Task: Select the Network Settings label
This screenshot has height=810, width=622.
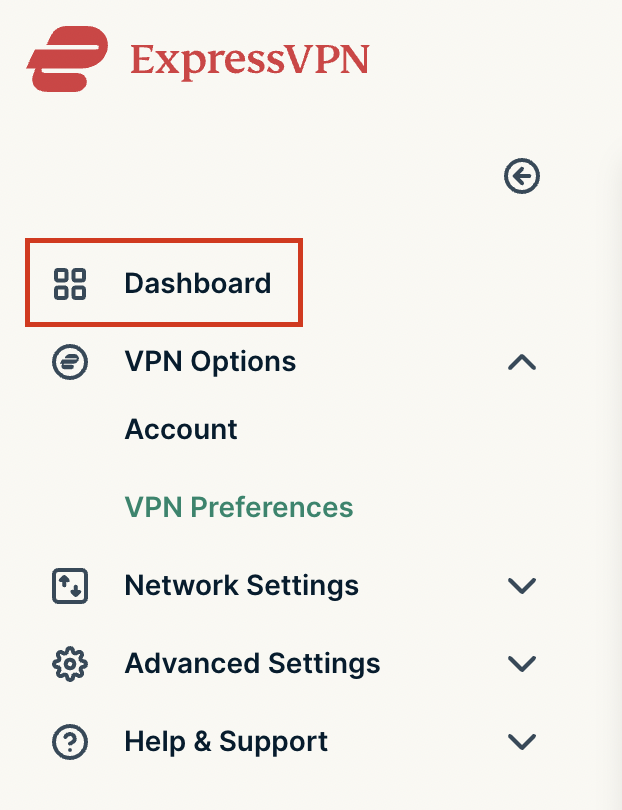Action: point(242,585)
